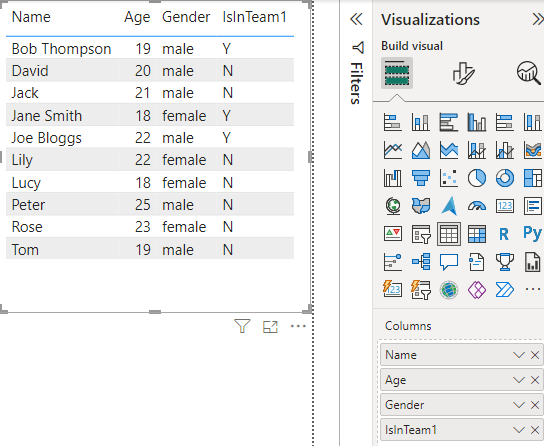Sort table by Age column header

pos(137,17)
